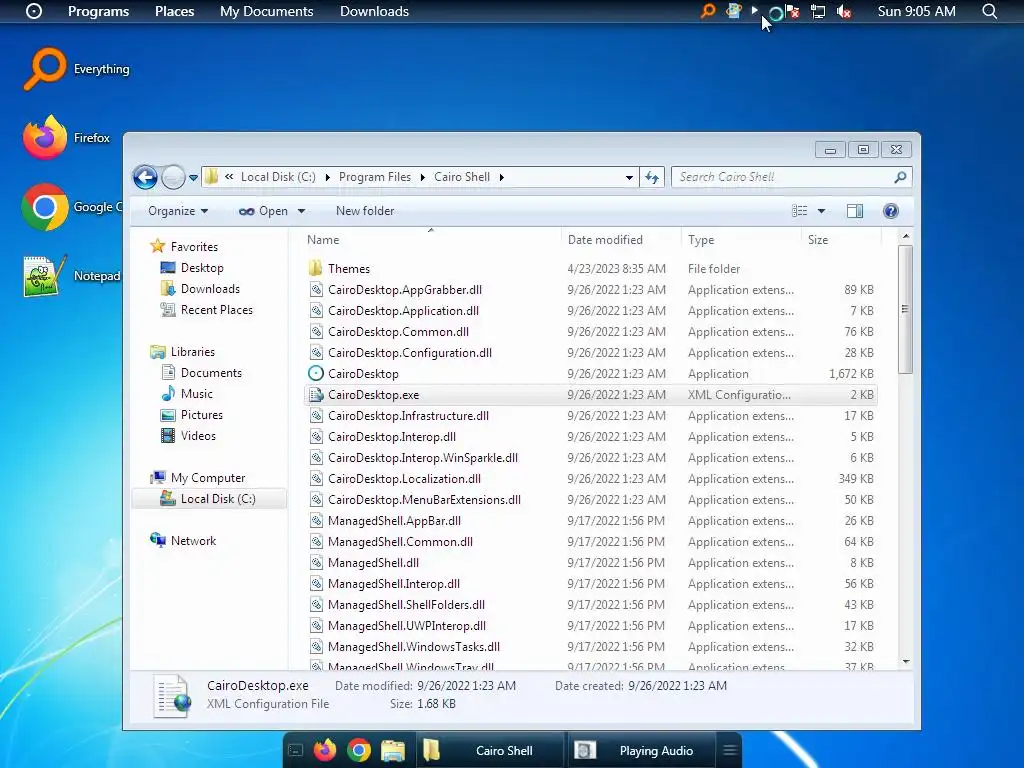The width and height of the screenshot is (1024, 768).
Task: Open the menu bar search magnifier
Action: (x=990, y=11)
